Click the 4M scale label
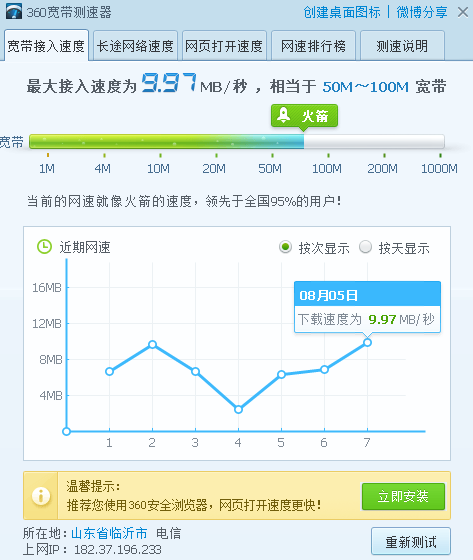The image size is (473, 560). pyautogui.click(x=103, y=168)
